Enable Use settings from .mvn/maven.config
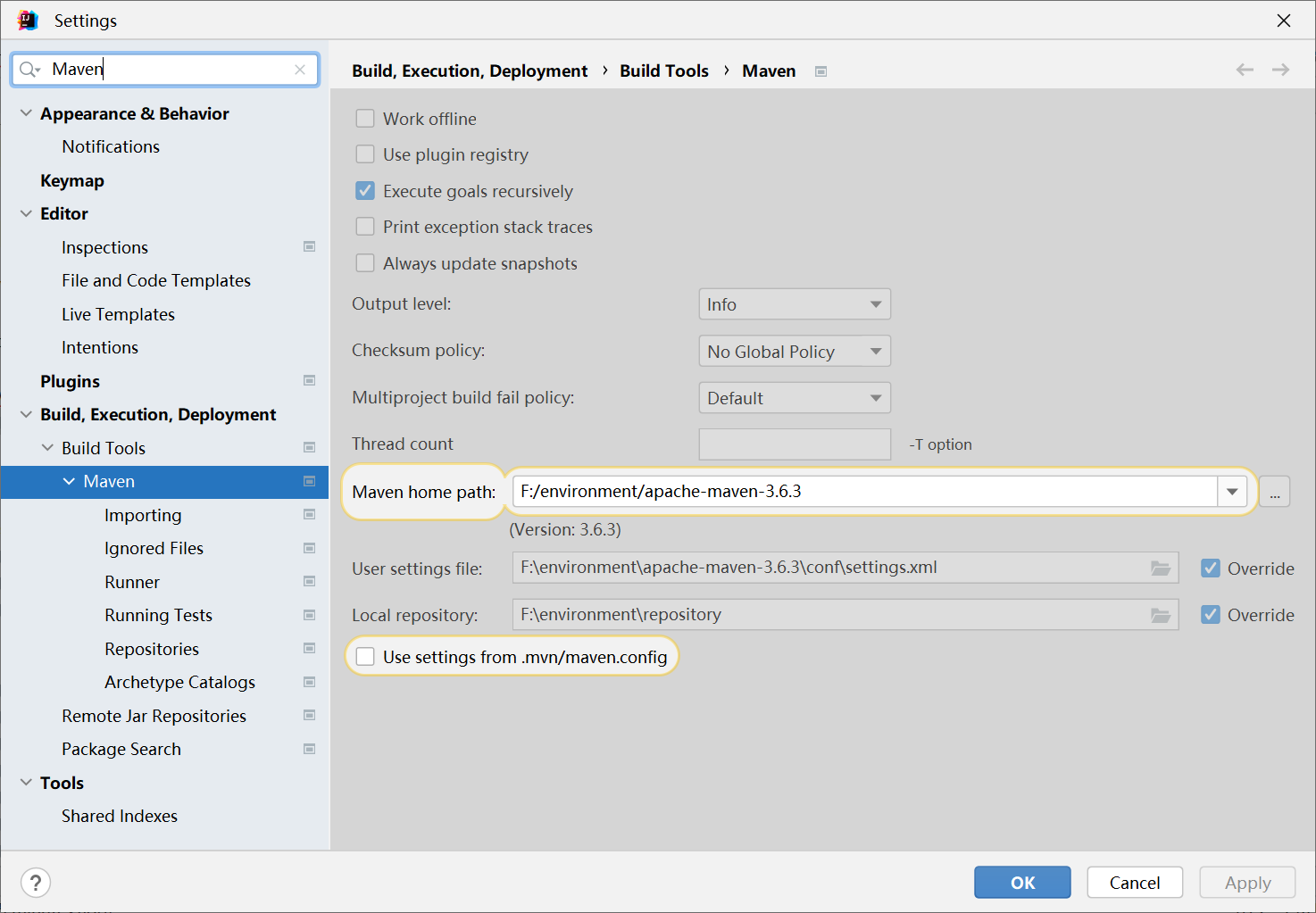The width and height of the screenshot is (1316, 913). [x=365, y=657]
